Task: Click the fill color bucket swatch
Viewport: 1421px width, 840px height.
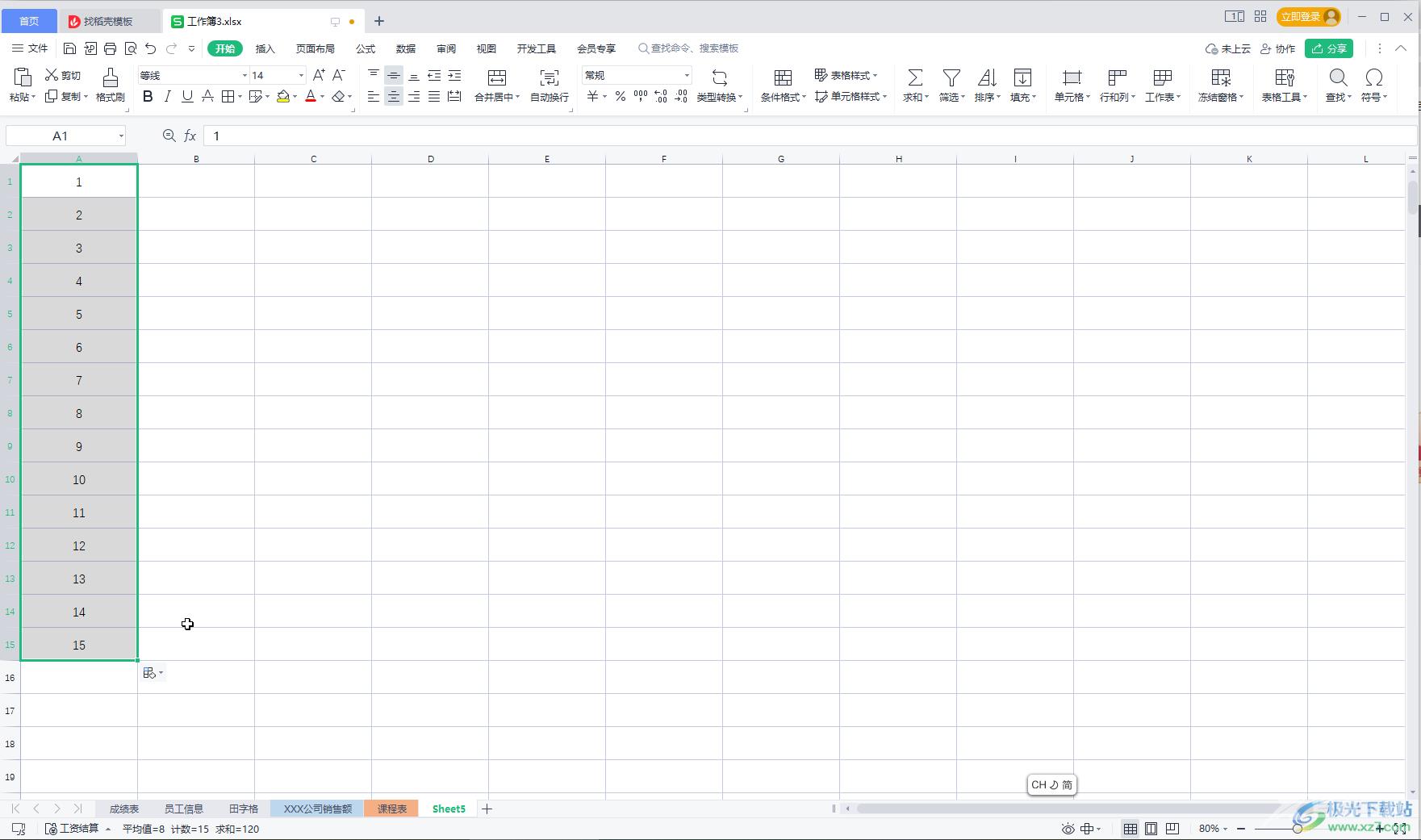Action: coord(283,97)
